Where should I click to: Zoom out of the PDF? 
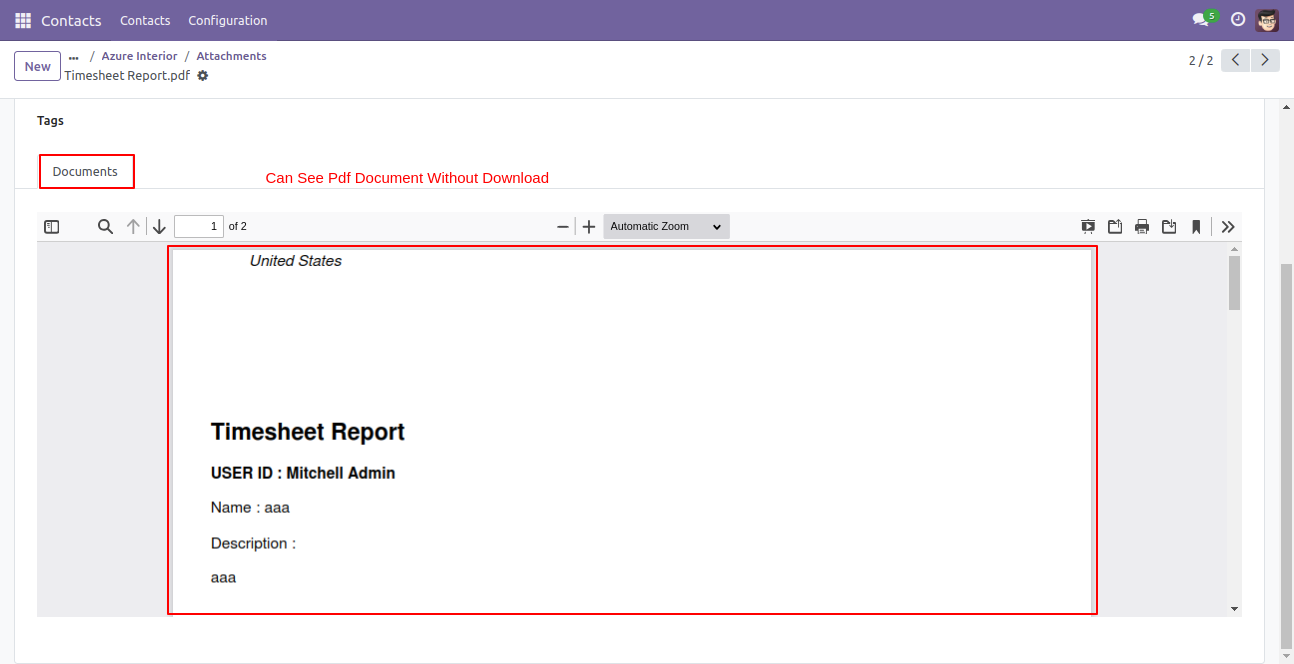coord(563,227)
